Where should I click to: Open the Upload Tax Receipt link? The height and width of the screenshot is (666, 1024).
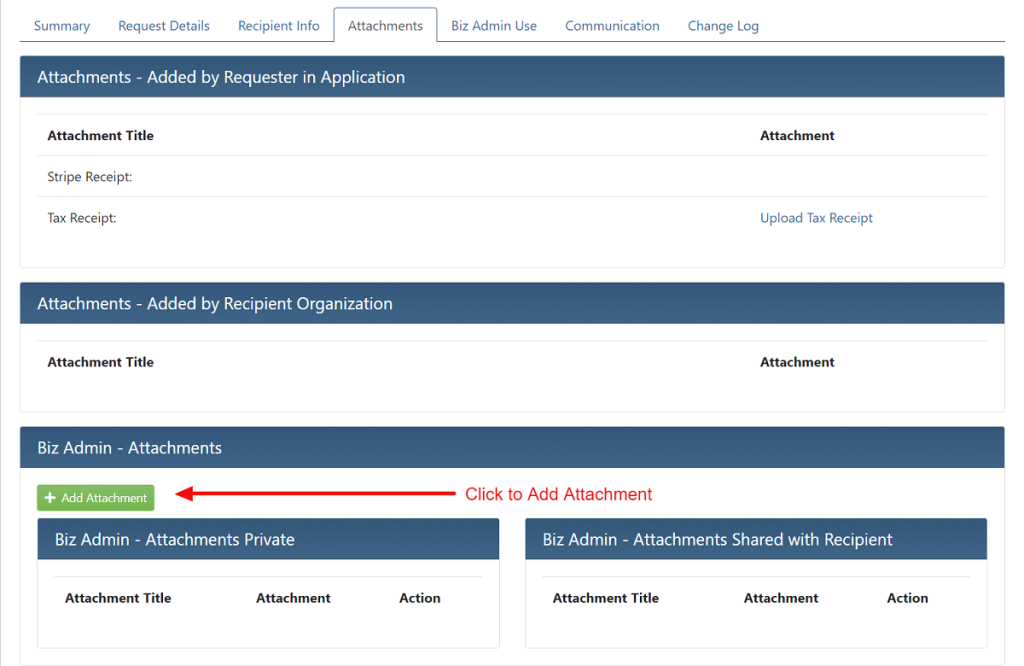click(816, 218)
